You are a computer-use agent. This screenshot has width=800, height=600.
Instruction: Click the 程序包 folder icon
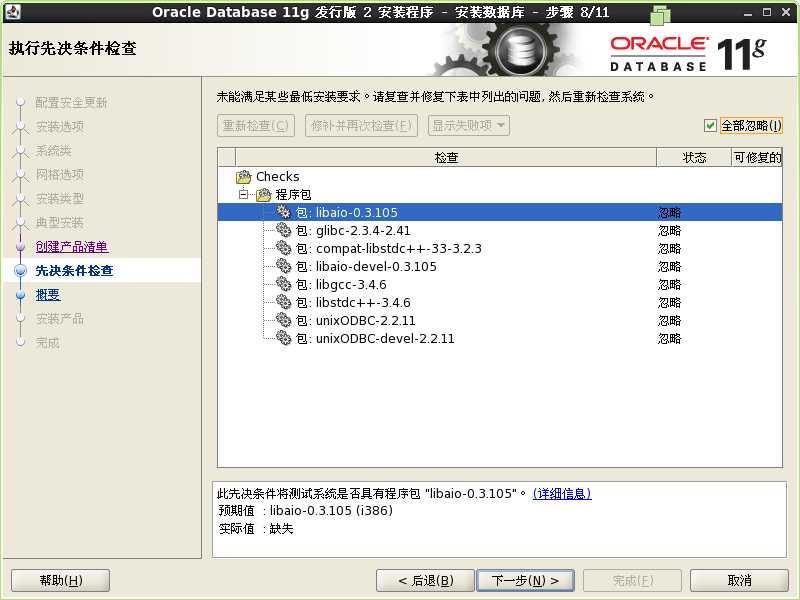point(264,194)
